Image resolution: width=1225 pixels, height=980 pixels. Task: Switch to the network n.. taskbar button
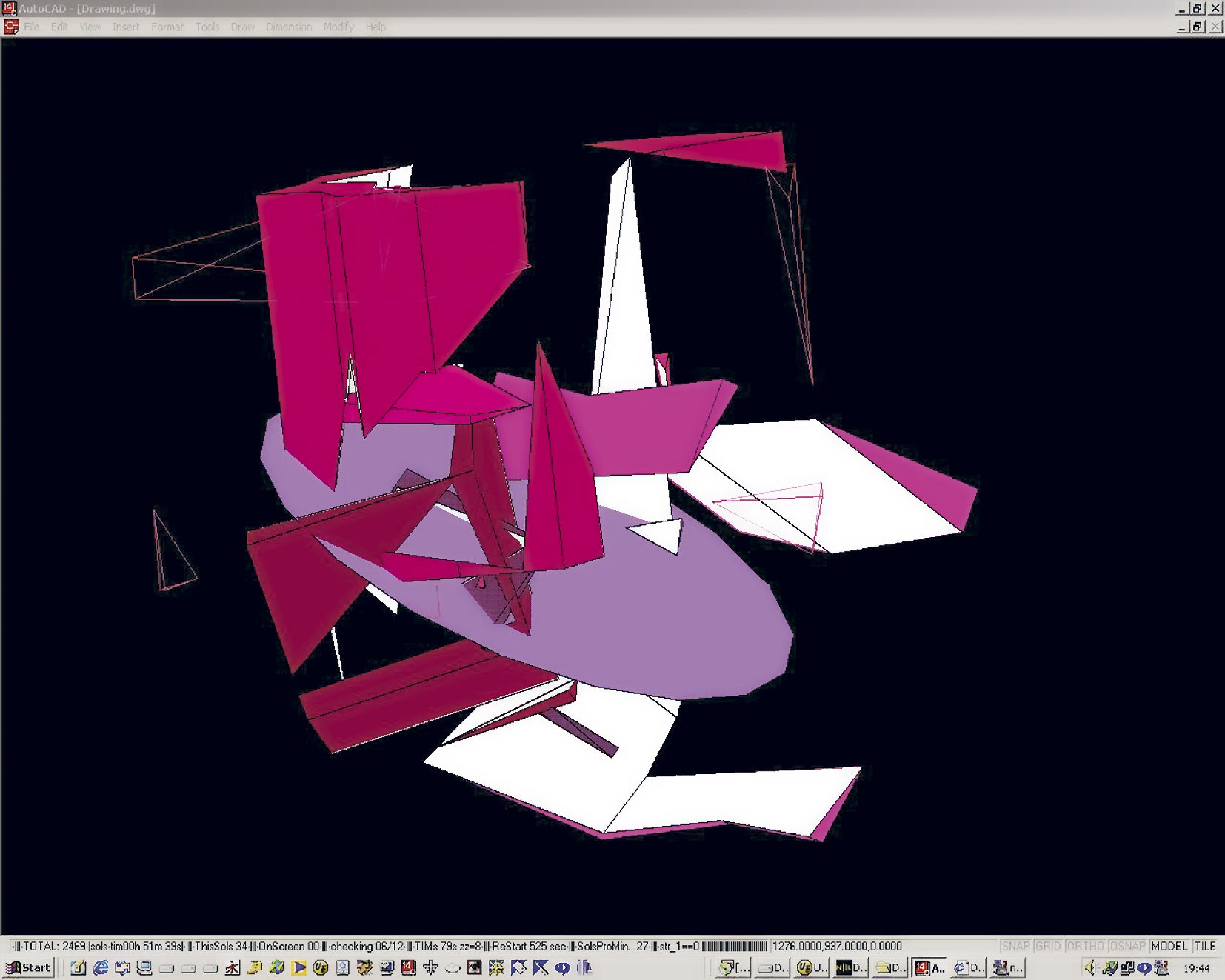click(x=1007, y=967)
